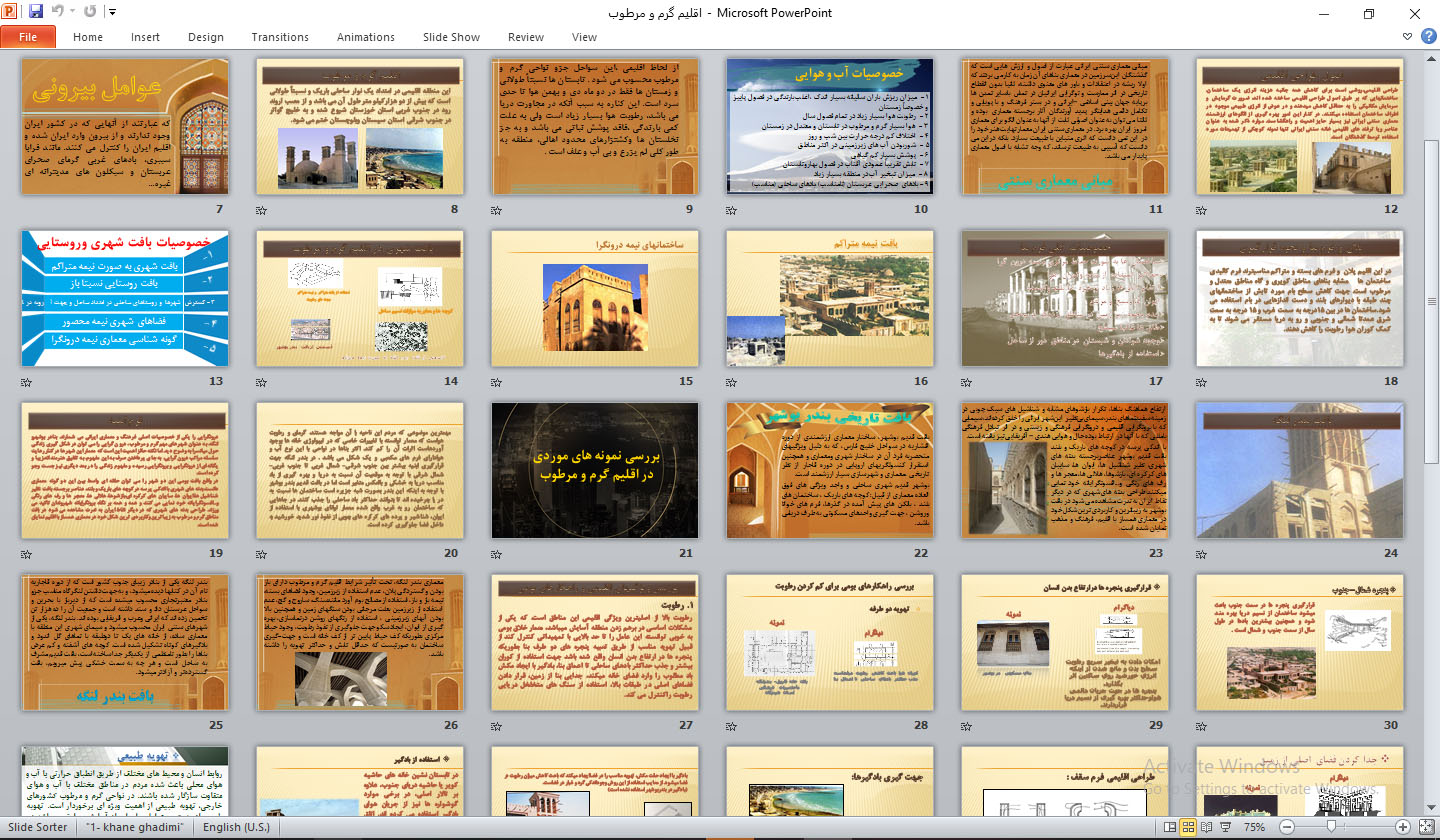
Task: Open the Transitions ribbon tab
Action: point(280,37)
